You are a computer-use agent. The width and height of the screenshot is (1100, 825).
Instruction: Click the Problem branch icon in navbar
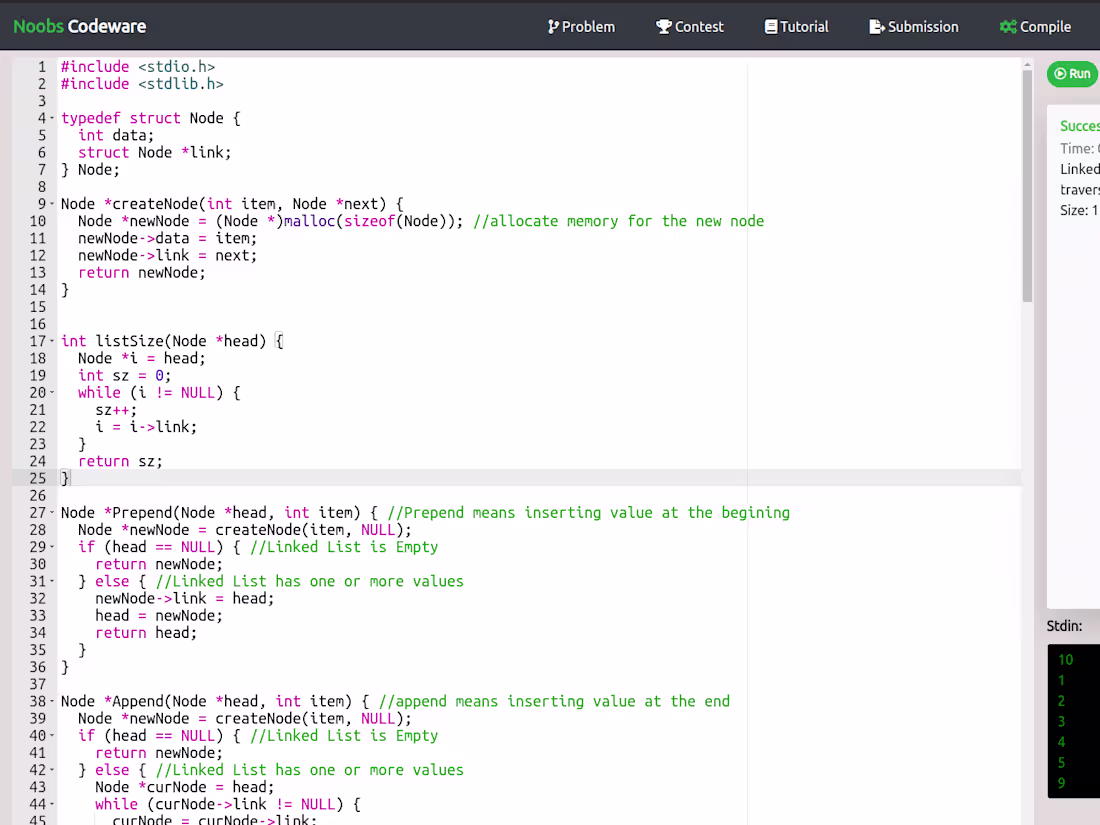[x=551, y=27]
